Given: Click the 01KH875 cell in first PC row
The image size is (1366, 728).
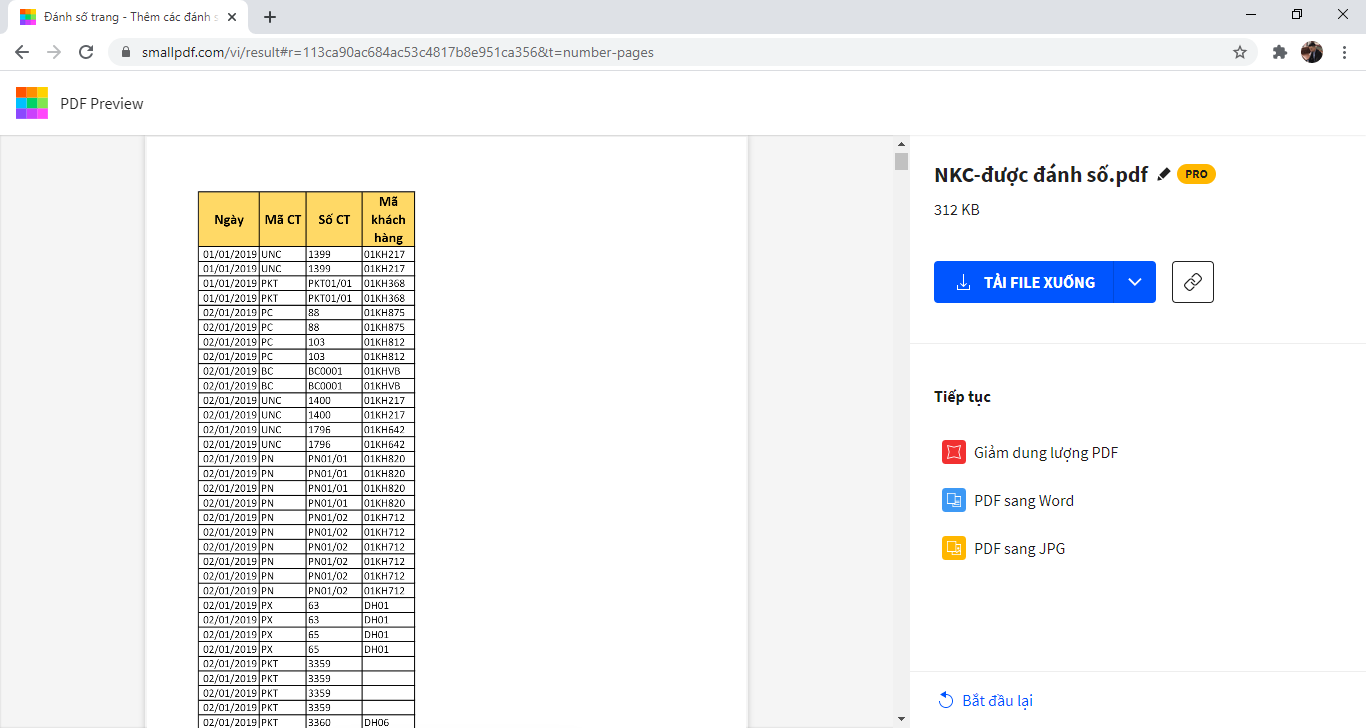Looking at the screenshot, I should click(x=388, y=313).
